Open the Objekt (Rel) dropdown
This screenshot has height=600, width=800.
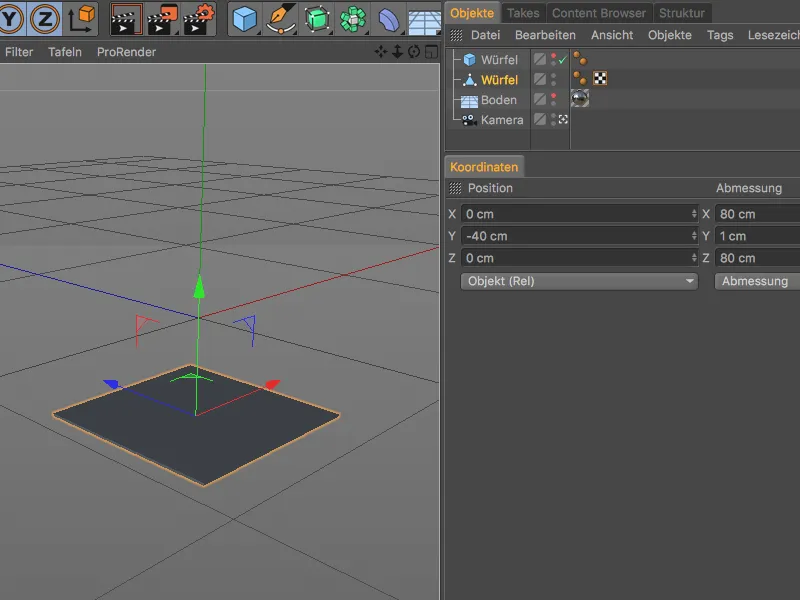click(579, 281)
